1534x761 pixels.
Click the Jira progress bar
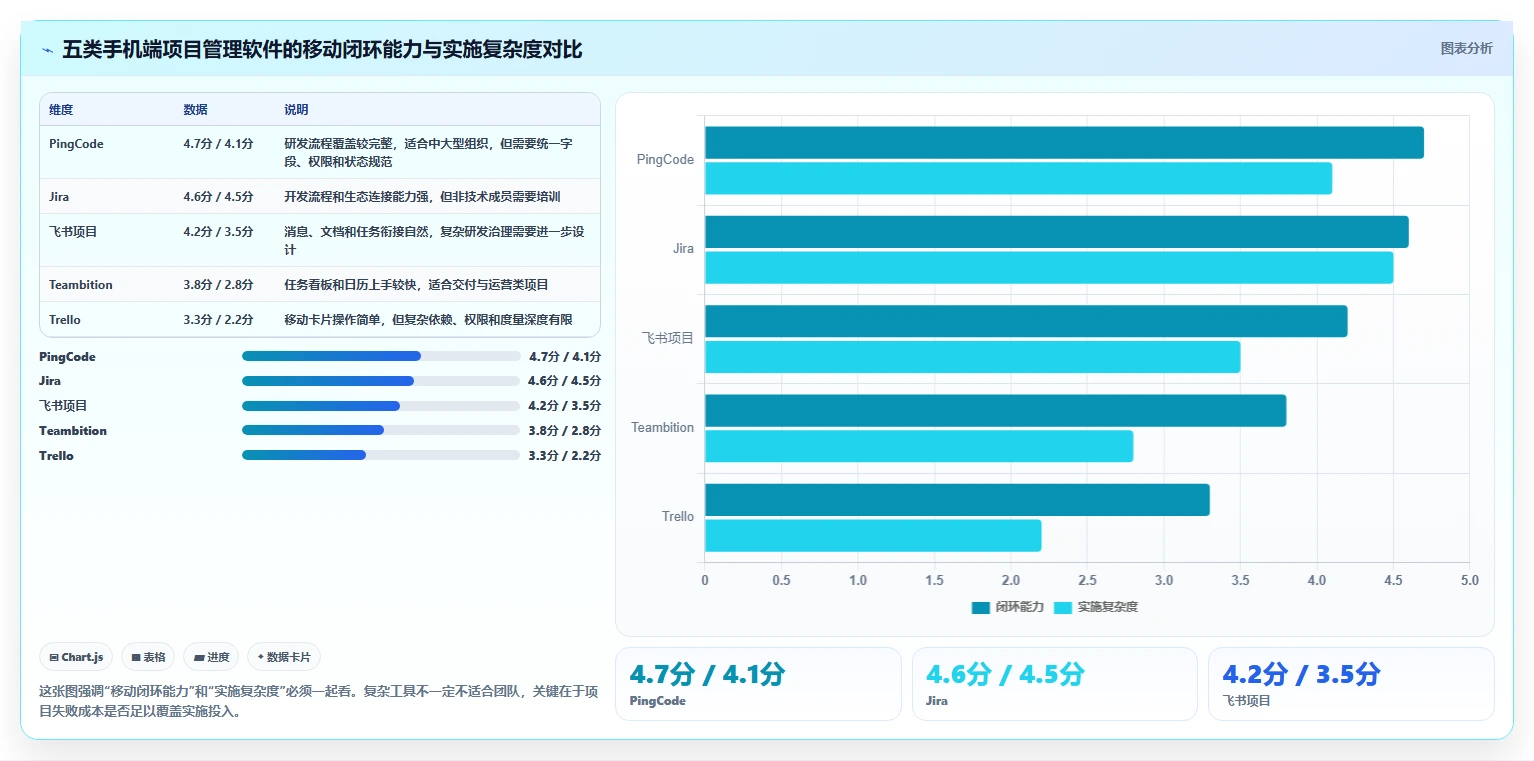(381, 381)
